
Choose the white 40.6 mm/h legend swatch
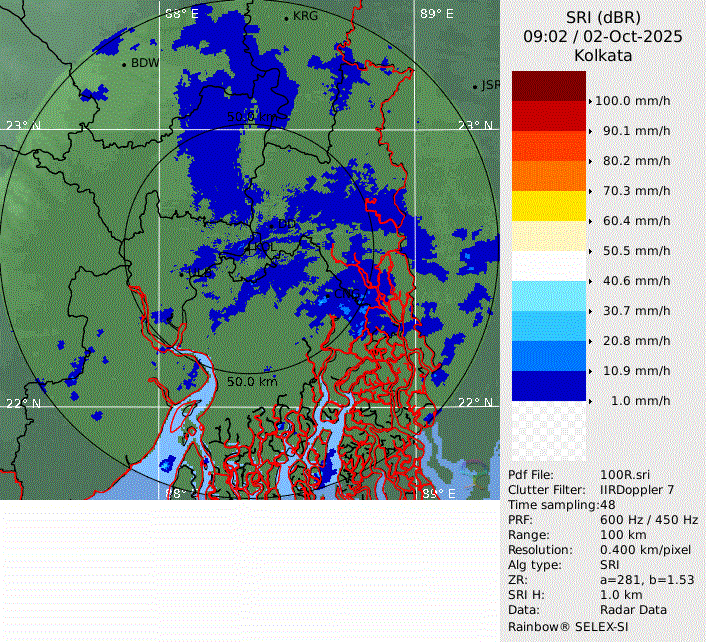[549, 266]
